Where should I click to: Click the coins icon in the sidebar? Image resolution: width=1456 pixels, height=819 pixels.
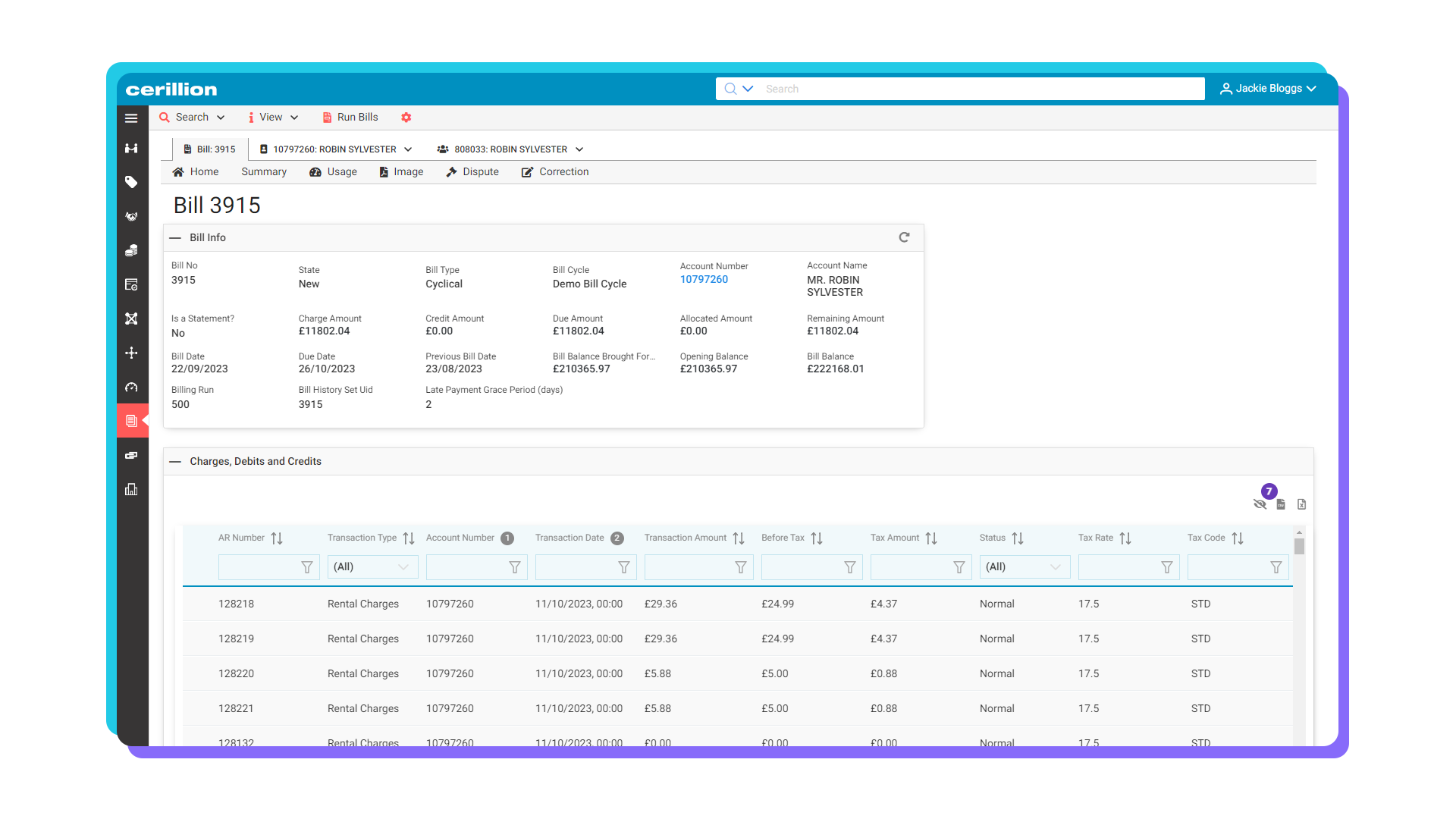click(x=131, y=250)
